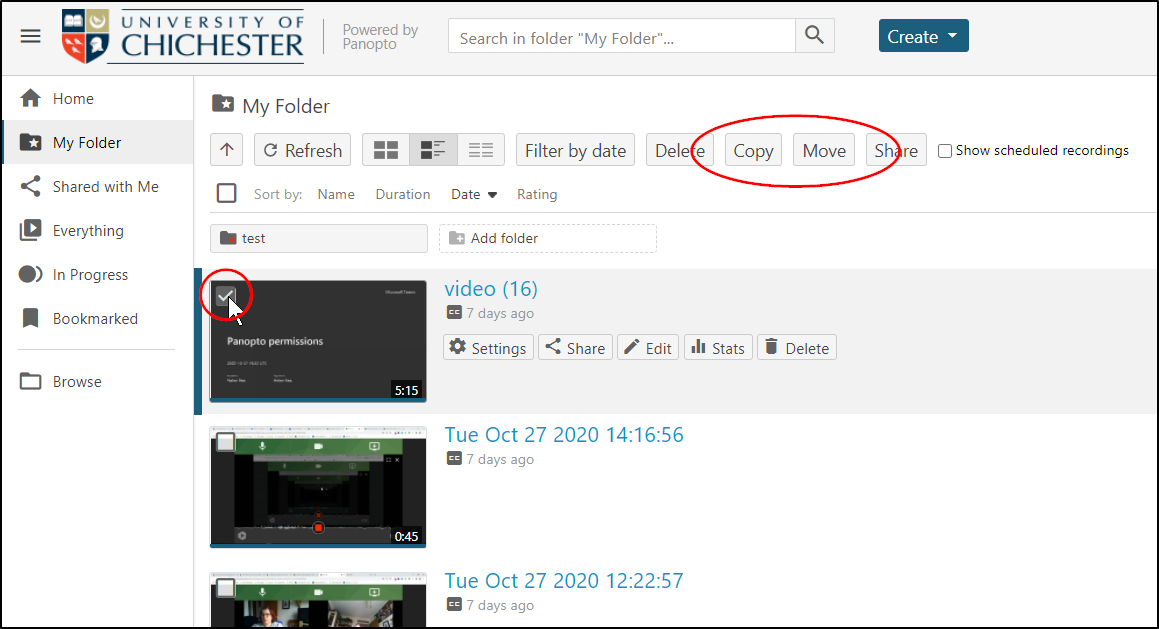
Task: Open Settings for video (16)
Action: pyautogui.click(x=488, y=348)
